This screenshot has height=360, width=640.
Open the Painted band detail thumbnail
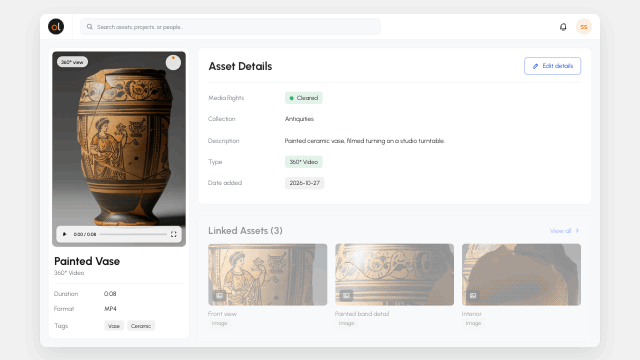pos(394,275)
